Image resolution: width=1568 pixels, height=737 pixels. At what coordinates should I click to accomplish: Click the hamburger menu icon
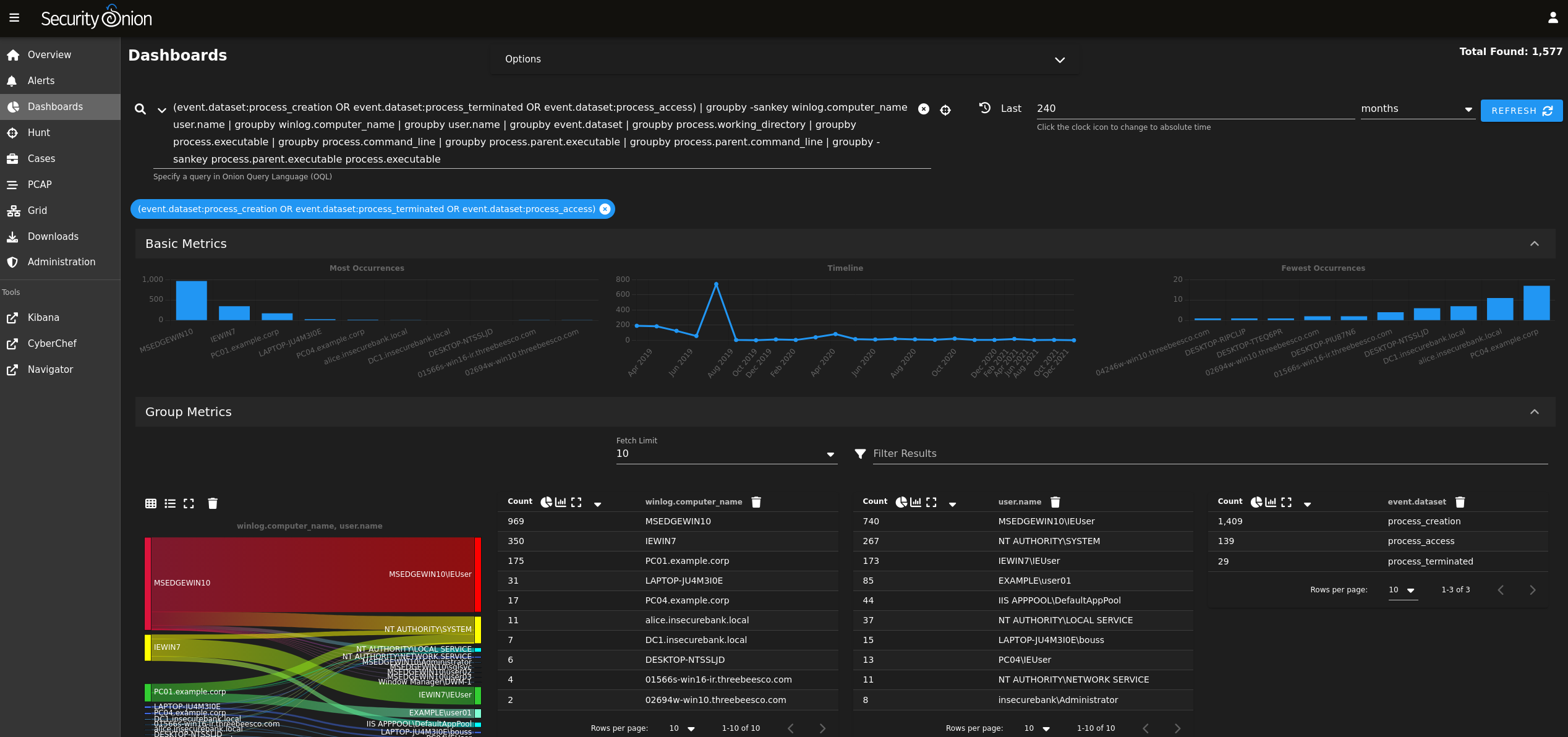[x=14, y=18]
